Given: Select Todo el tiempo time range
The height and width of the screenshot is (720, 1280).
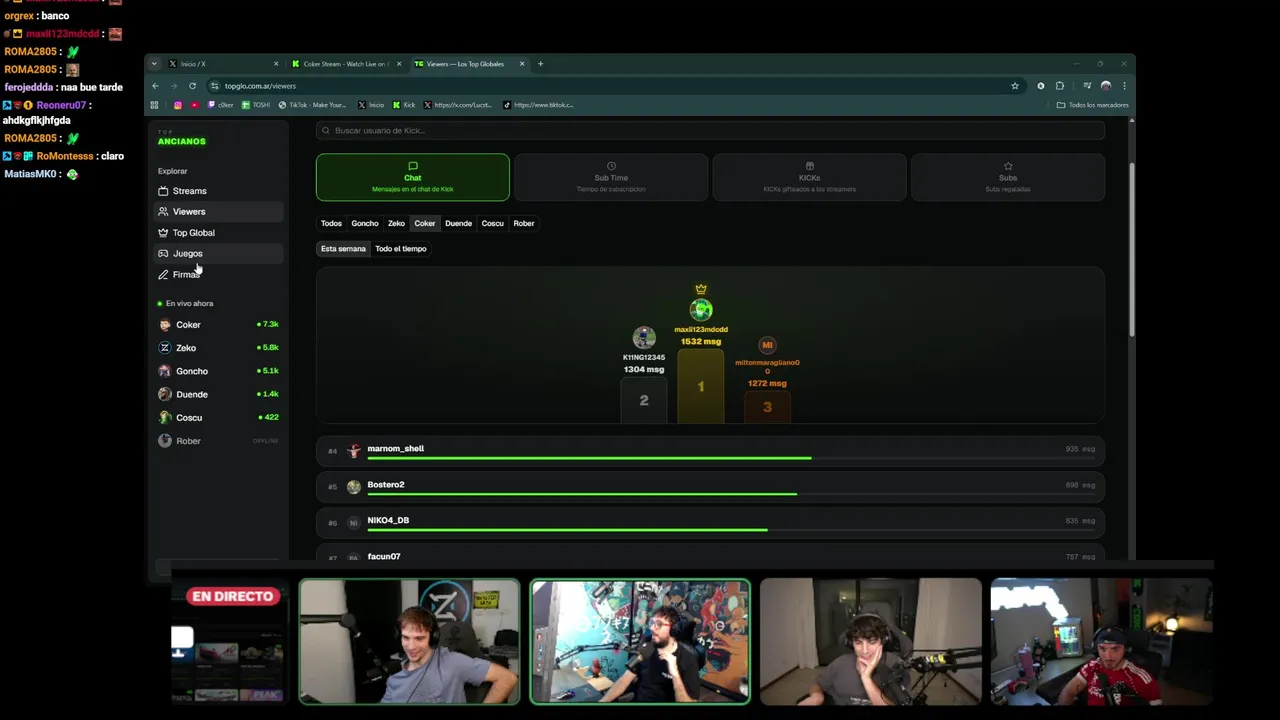Looking at the screenshot, I should [401, 249].
